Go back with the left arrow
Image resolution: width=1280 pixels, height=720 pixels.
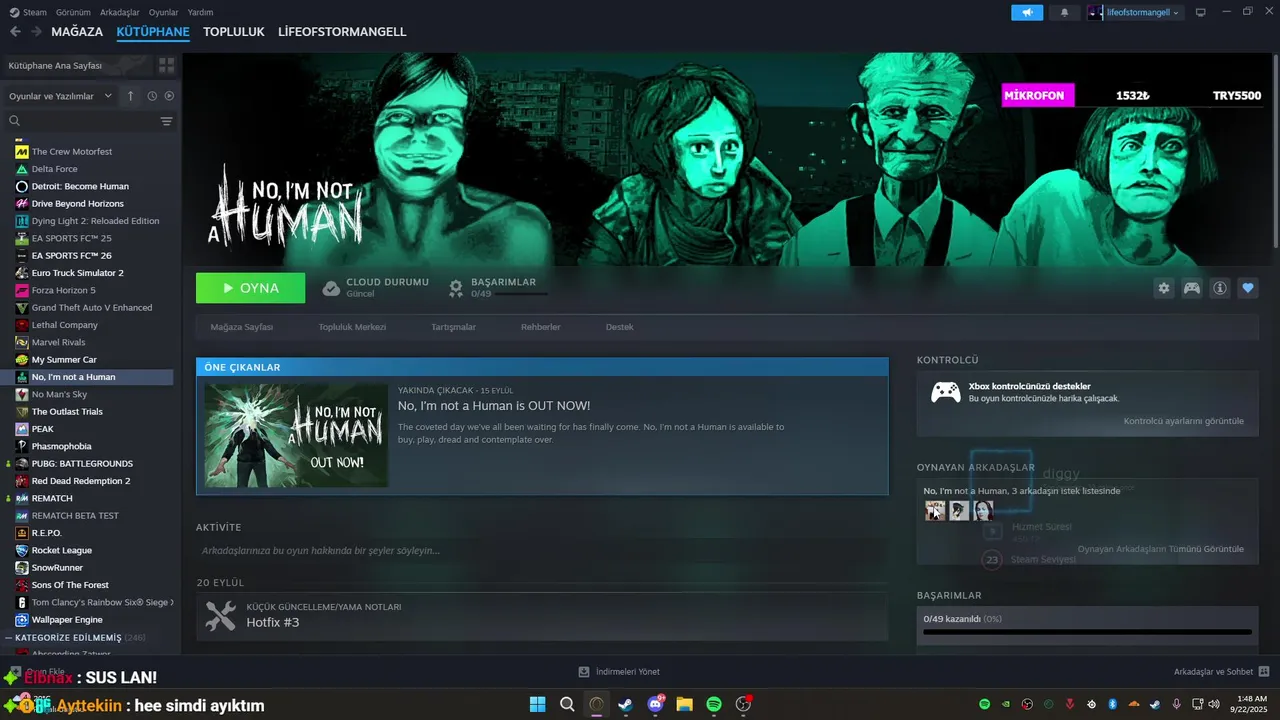coord(15,32)
